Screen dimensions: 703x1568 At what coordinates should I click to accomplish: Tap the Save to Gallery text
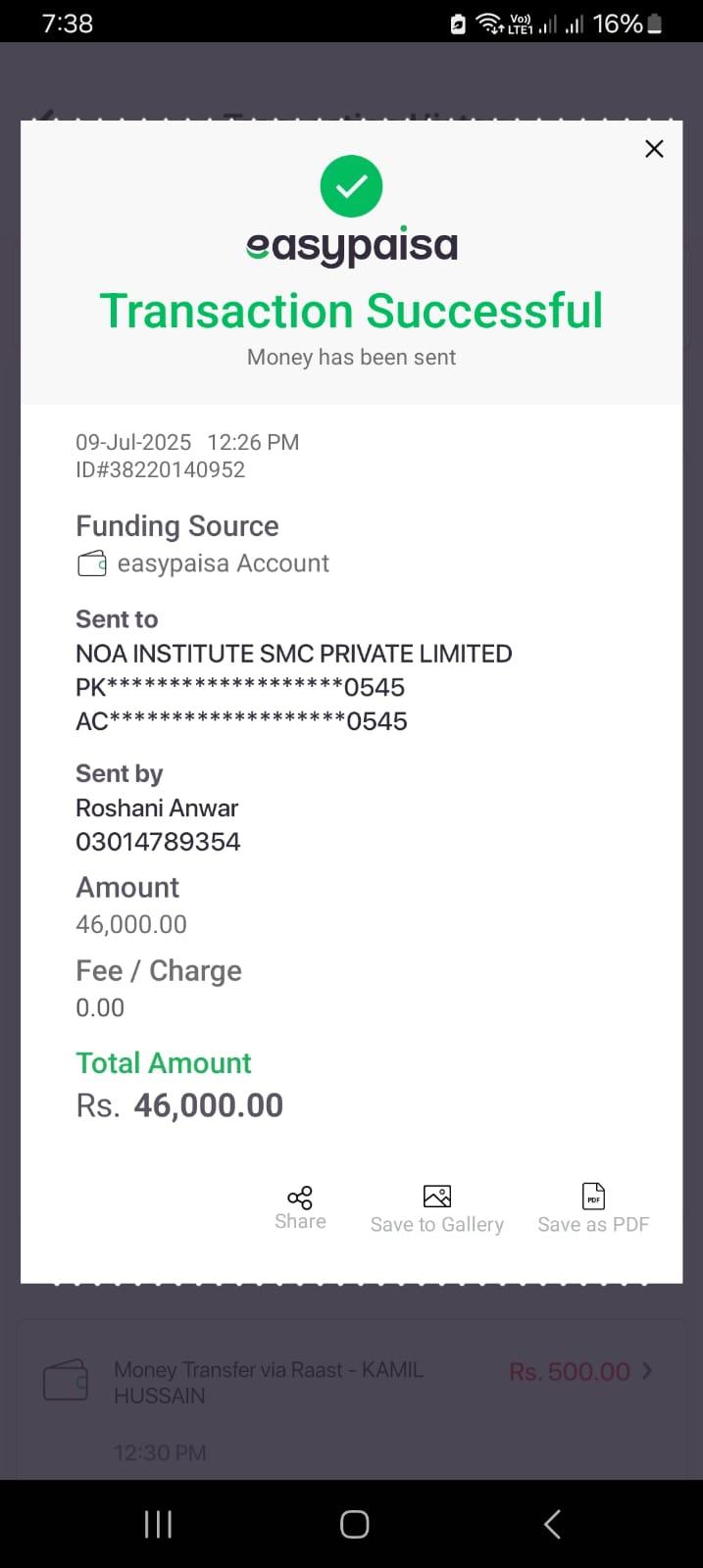coord(437,1225)
